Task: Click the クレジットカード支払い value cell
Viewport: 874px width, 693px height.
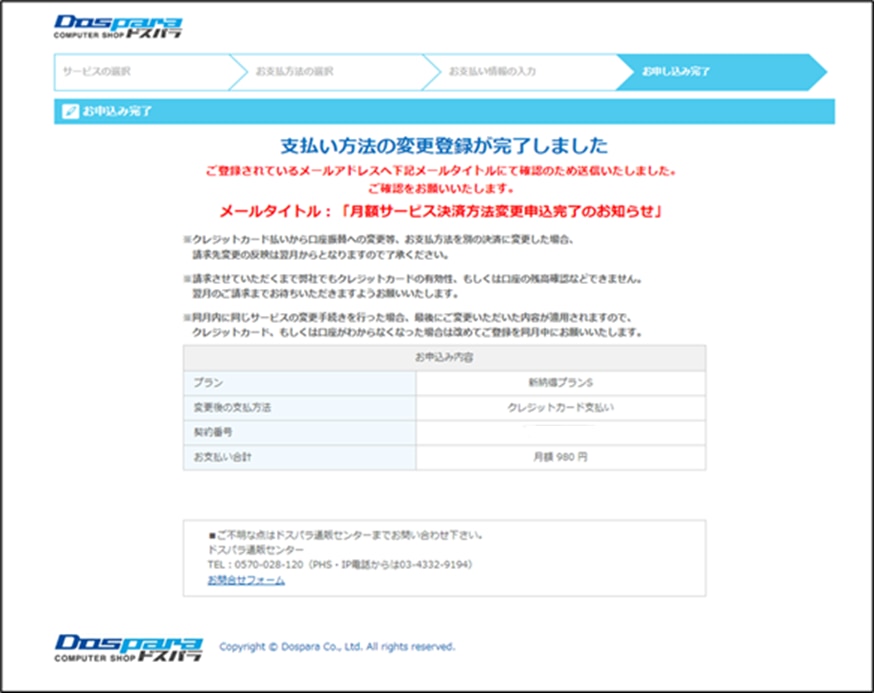Action: point(560,407)
